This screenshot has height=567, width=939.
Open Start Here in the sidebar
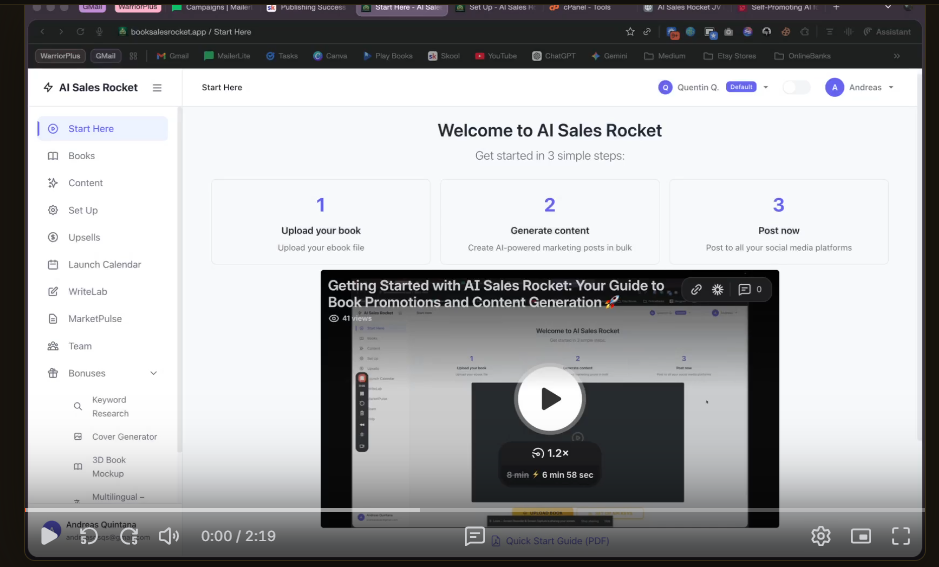102,129
